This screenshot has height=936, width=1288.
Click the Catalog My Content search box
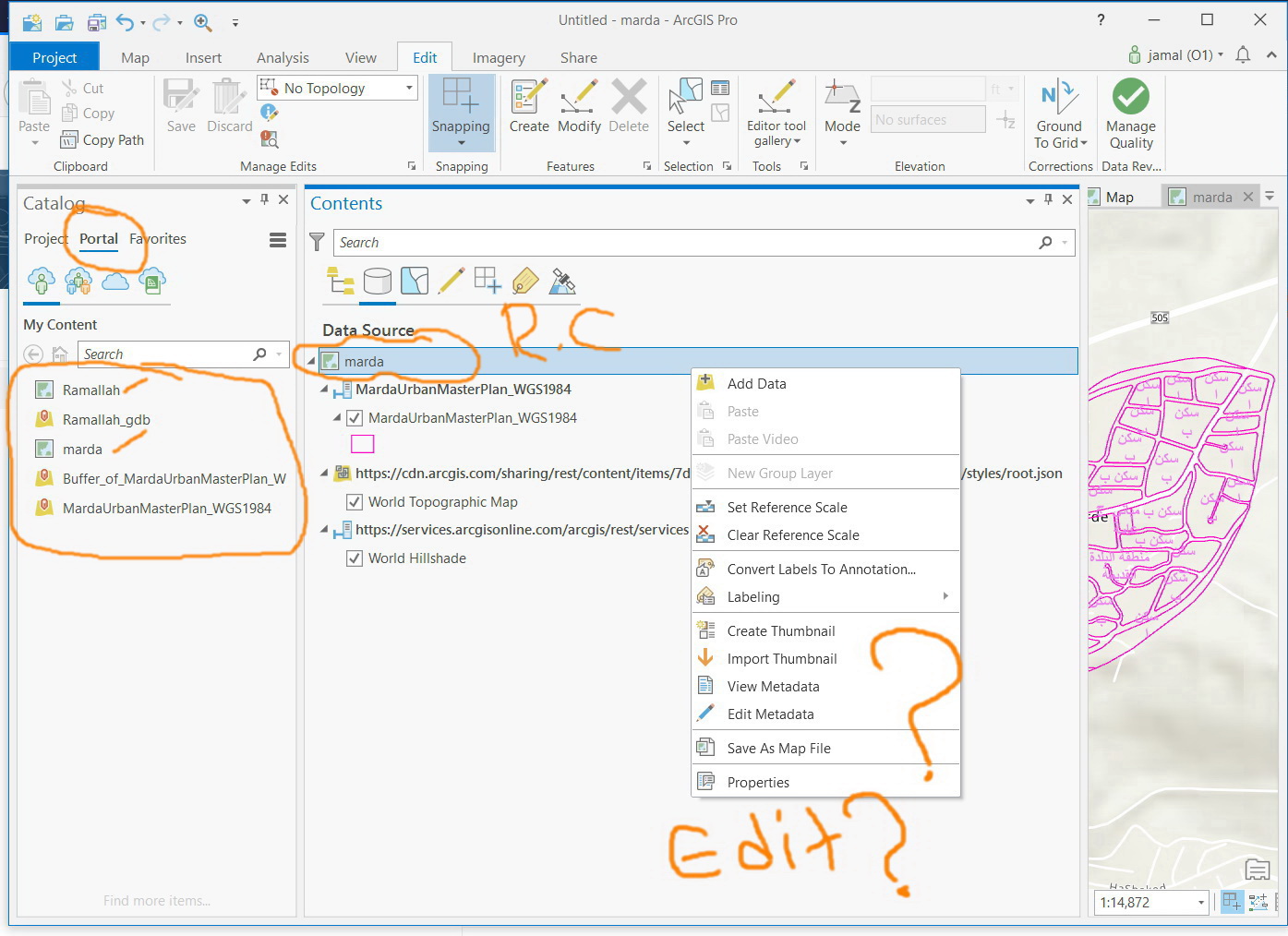[183, 354]
